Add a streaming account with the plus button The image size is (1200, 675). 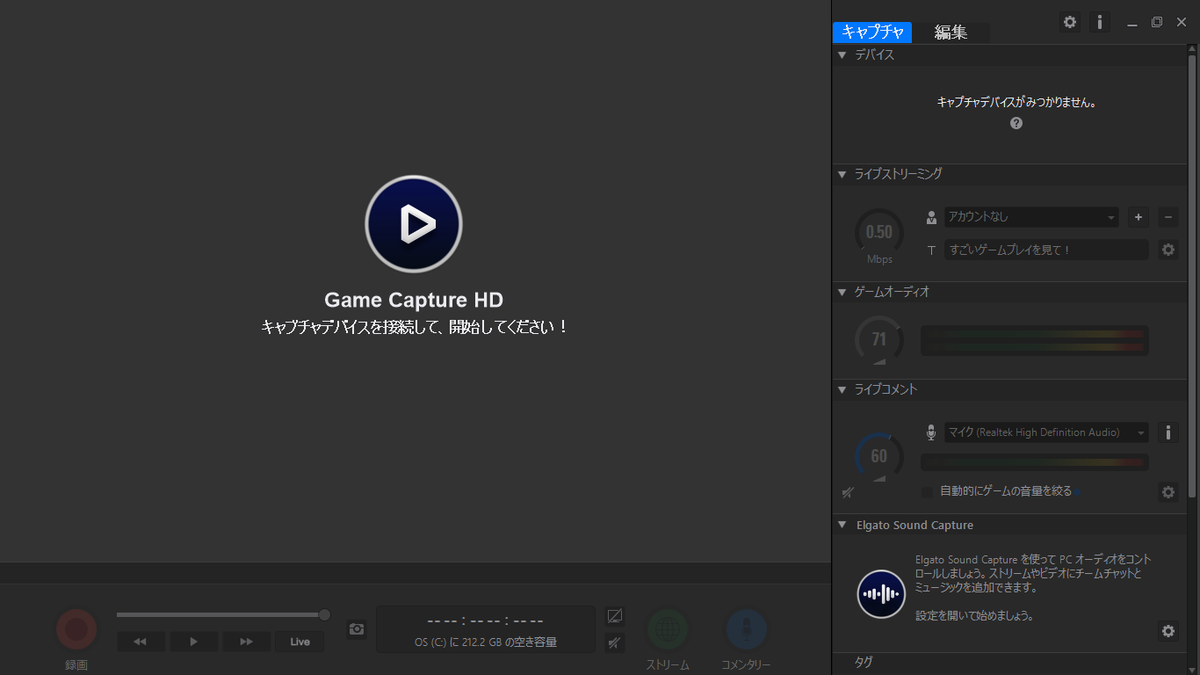tap(1138, 217)
